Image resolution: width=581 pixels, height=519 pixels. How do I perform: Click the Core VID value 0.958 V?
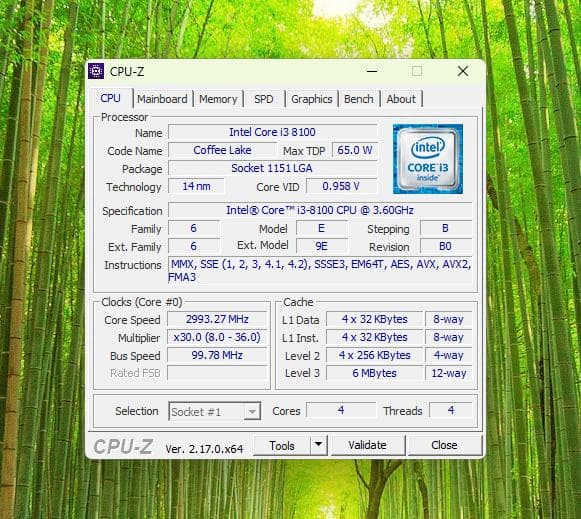click(341, 186)
